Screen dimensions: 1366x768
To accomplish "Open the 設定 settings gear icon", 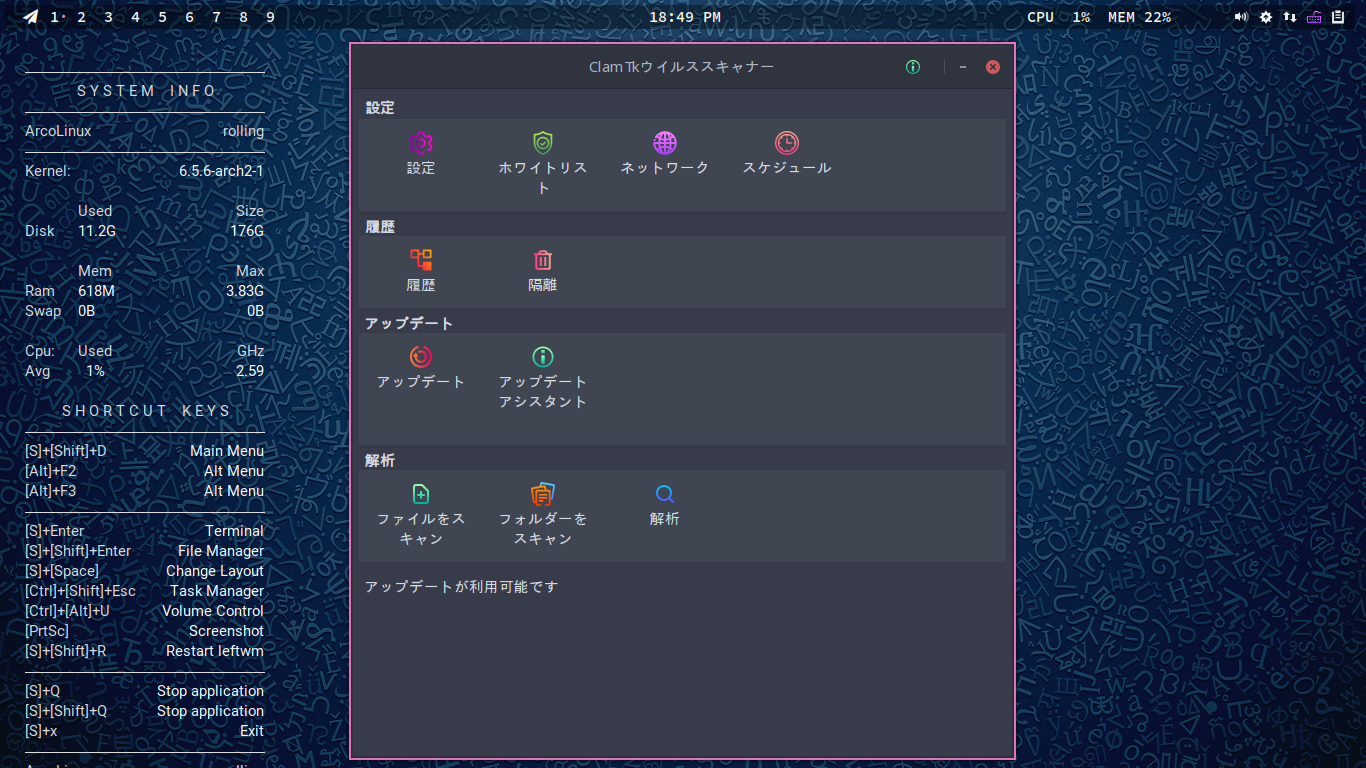I will click(421, 143).
